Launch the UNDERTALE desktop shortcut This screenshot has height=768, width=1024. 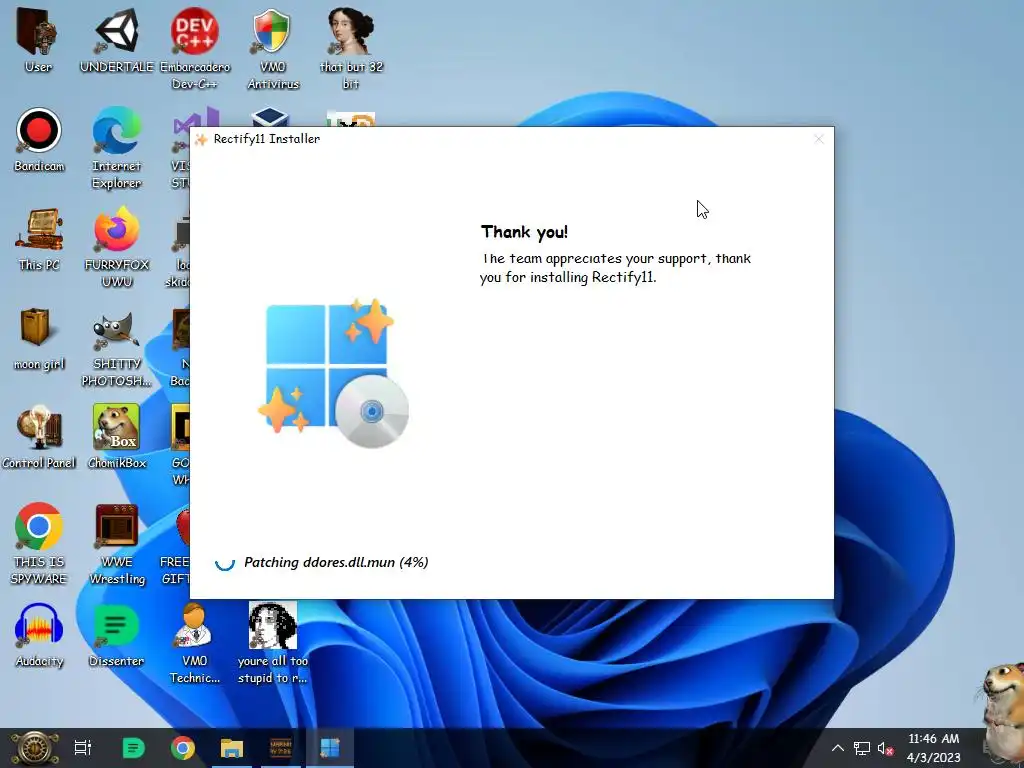click(x=116, y=40)
